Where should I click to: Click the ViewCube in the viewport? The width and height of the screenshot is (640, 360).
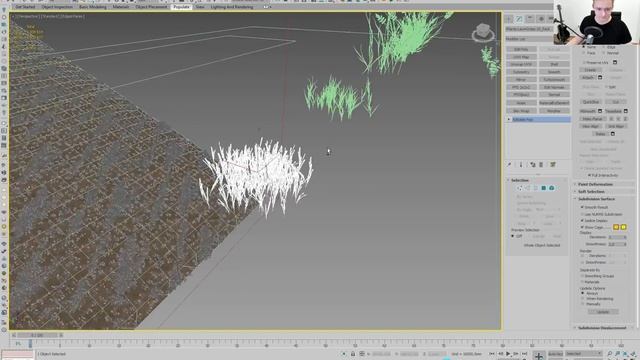coord(483,33)
